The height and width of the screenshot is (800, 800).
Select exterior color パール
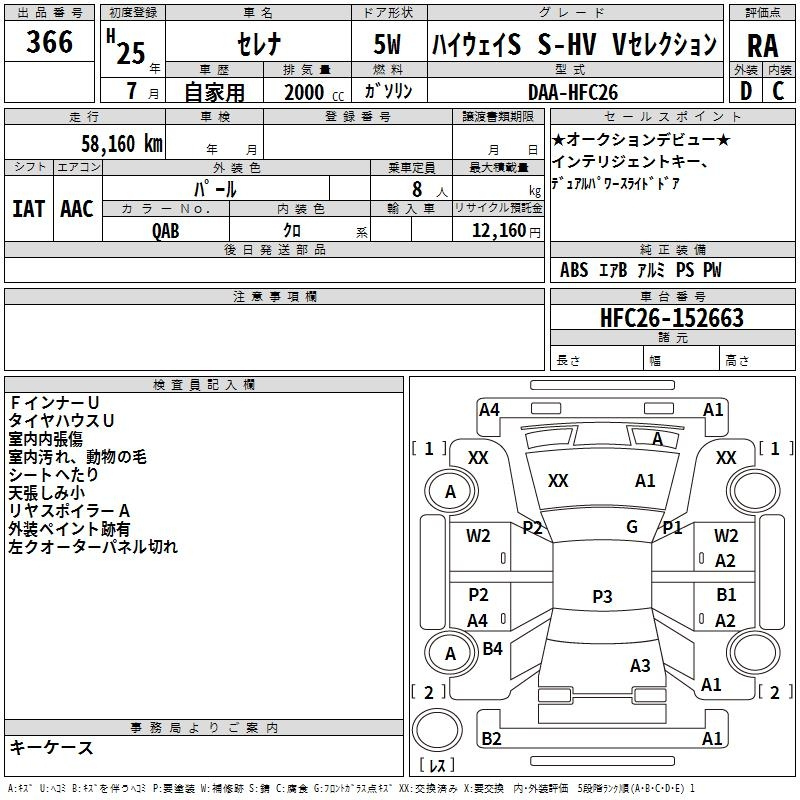[215, 189]
